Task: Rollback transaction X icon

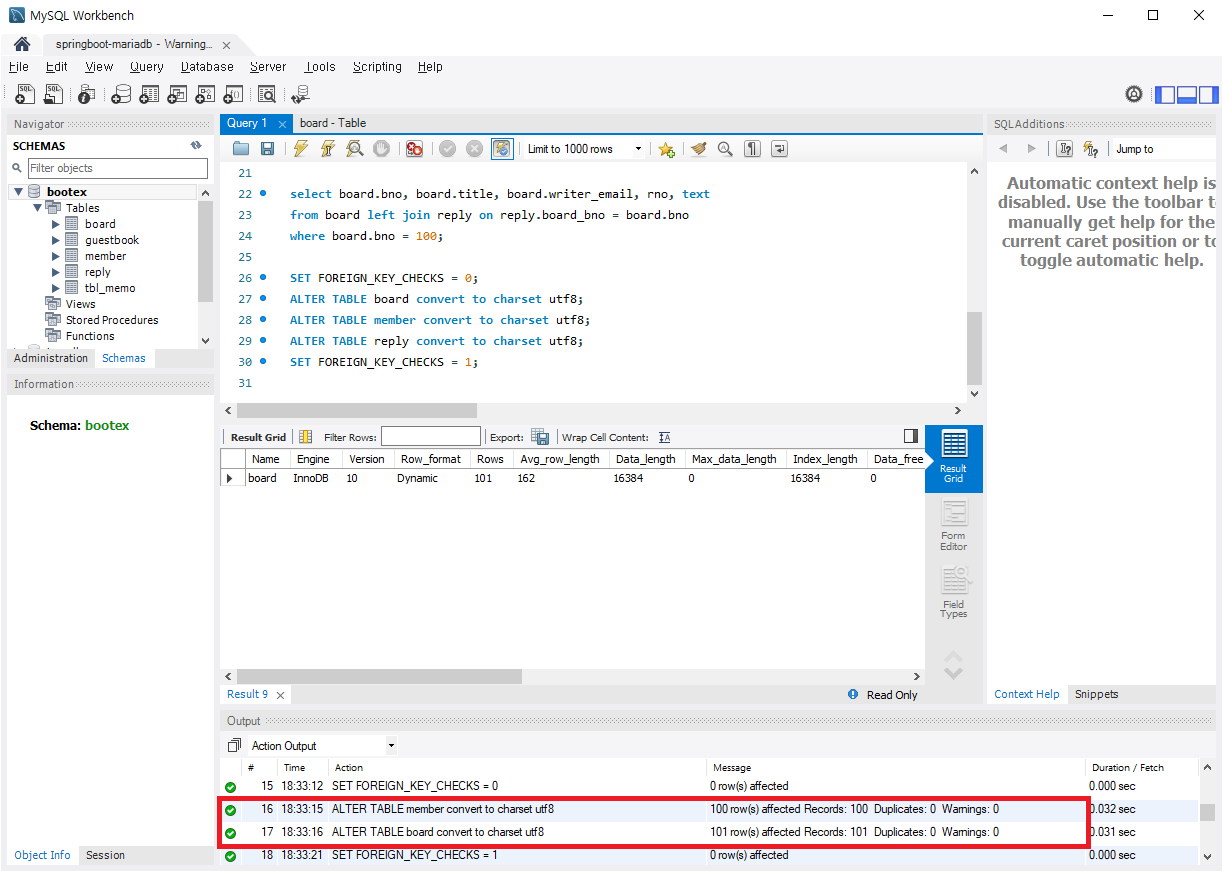Action: [474, 149]
